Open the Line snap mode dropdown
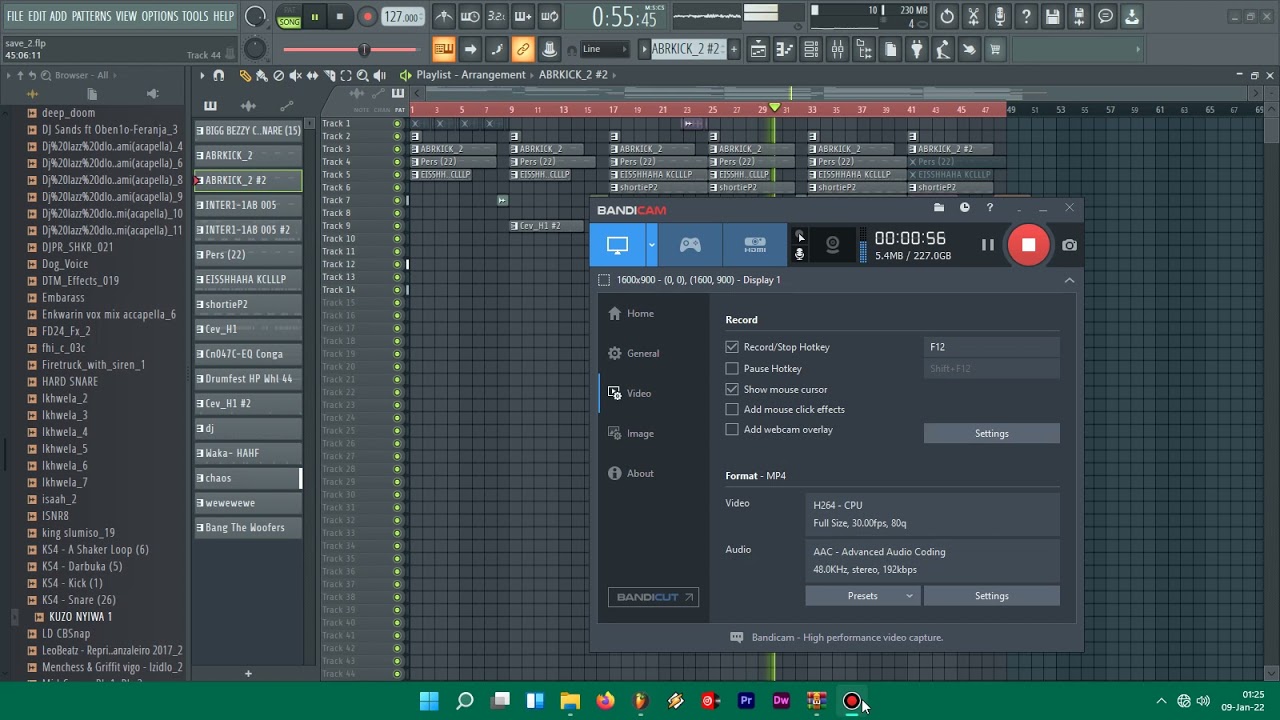 [x=603, y=49]
